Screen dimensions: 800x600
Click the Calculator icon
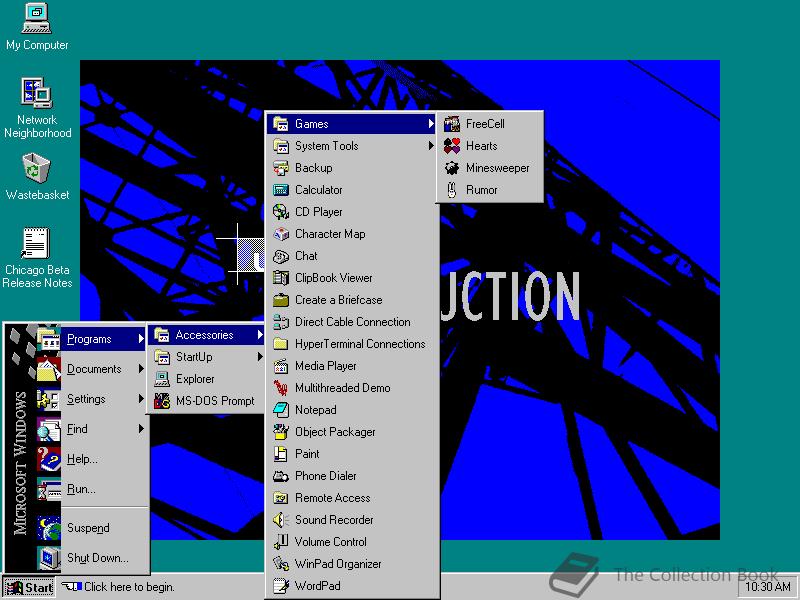pyautogui.click(x=281, y=190)
